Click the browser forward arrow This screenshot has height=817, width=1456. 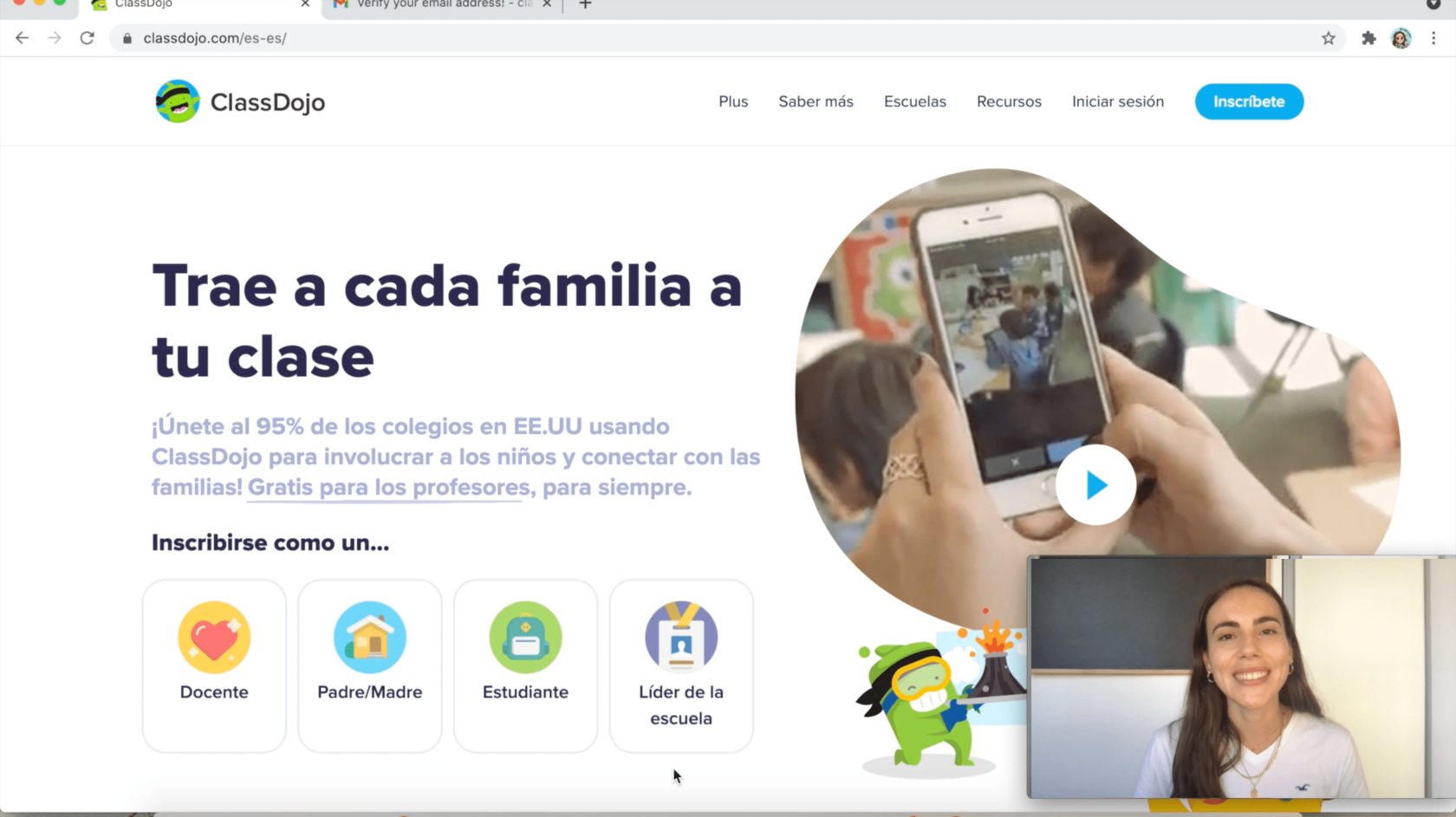(x=55, y=38)
